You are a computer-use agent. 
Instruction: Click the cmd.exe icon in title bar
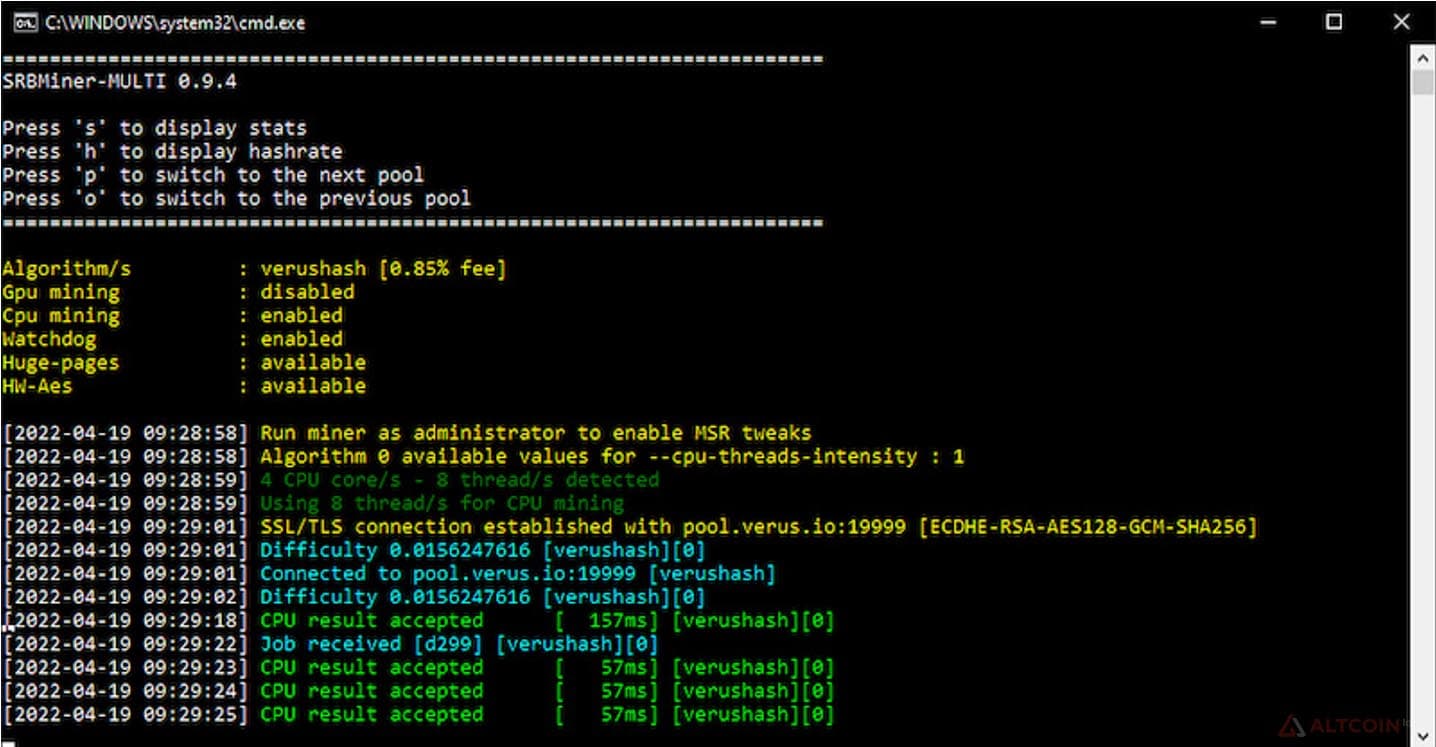click(25, 22)
